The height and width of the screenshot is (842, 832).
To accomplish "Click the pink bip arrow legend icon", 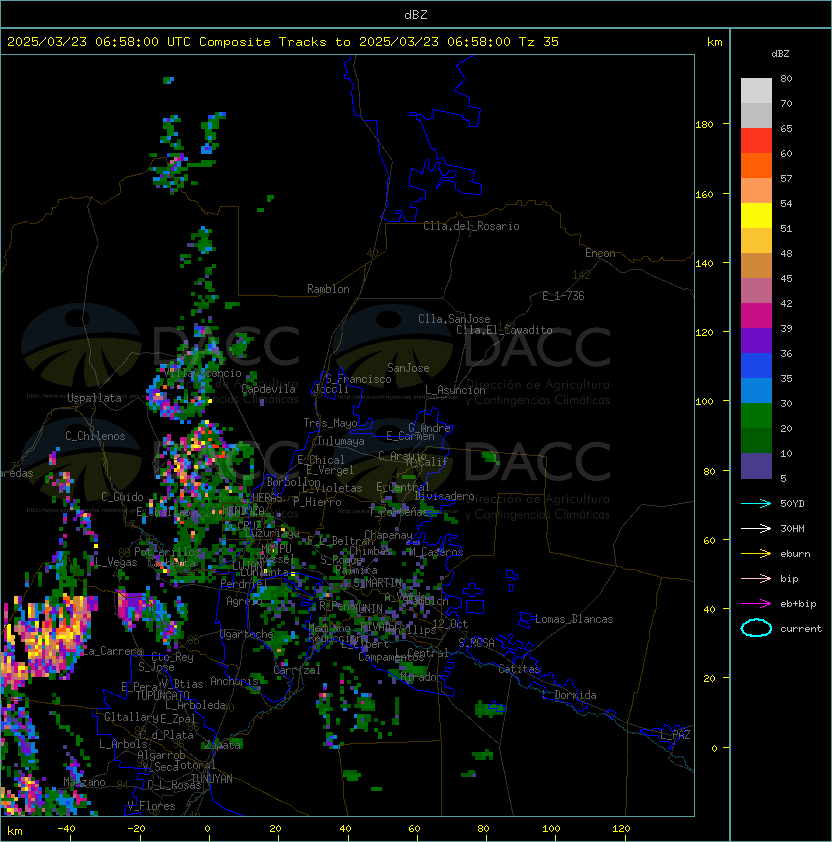I will (x=756, y=578).
